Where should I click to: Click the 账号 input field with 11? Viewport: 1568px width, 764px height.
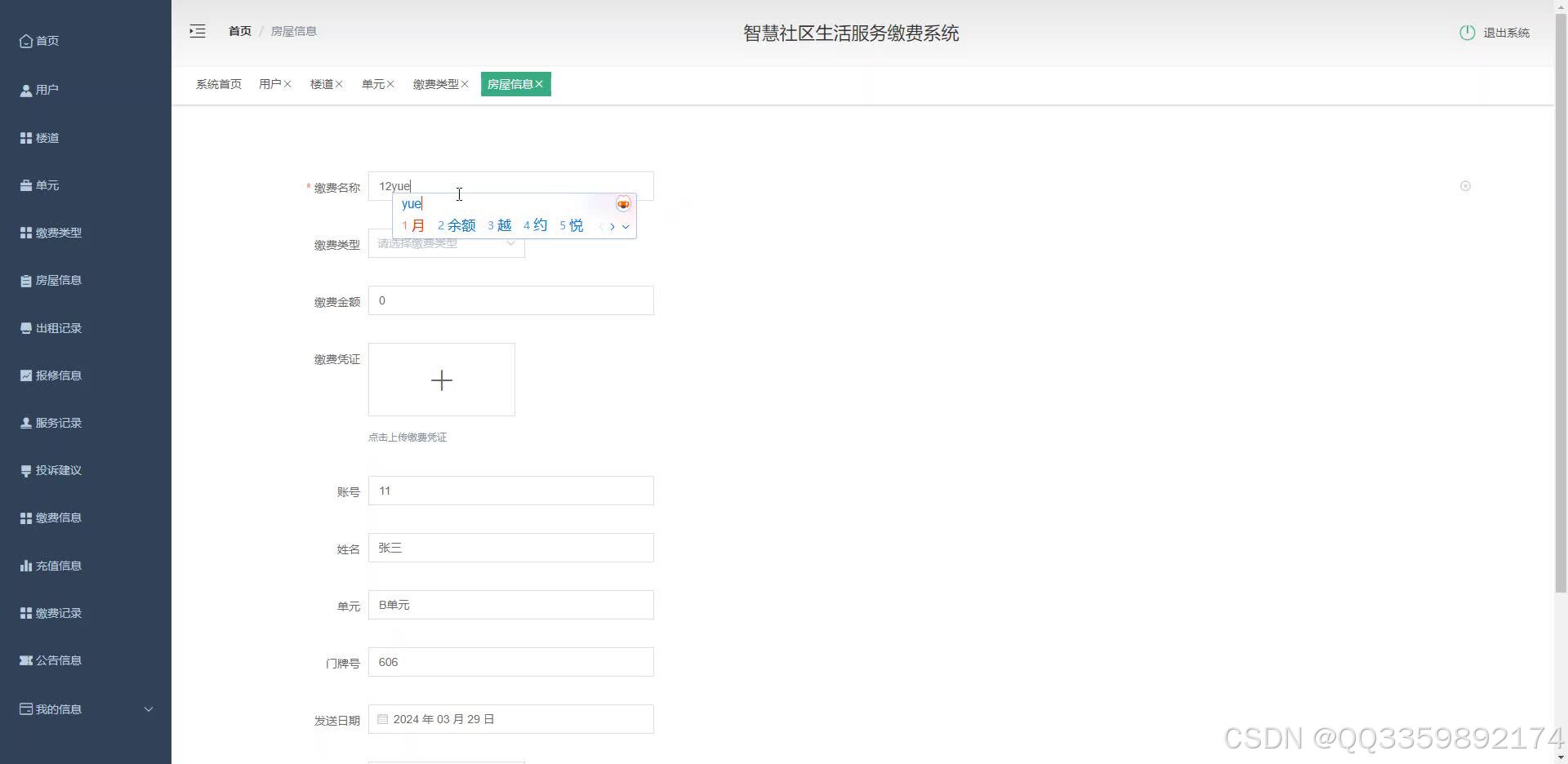click(x=511, y=491)
